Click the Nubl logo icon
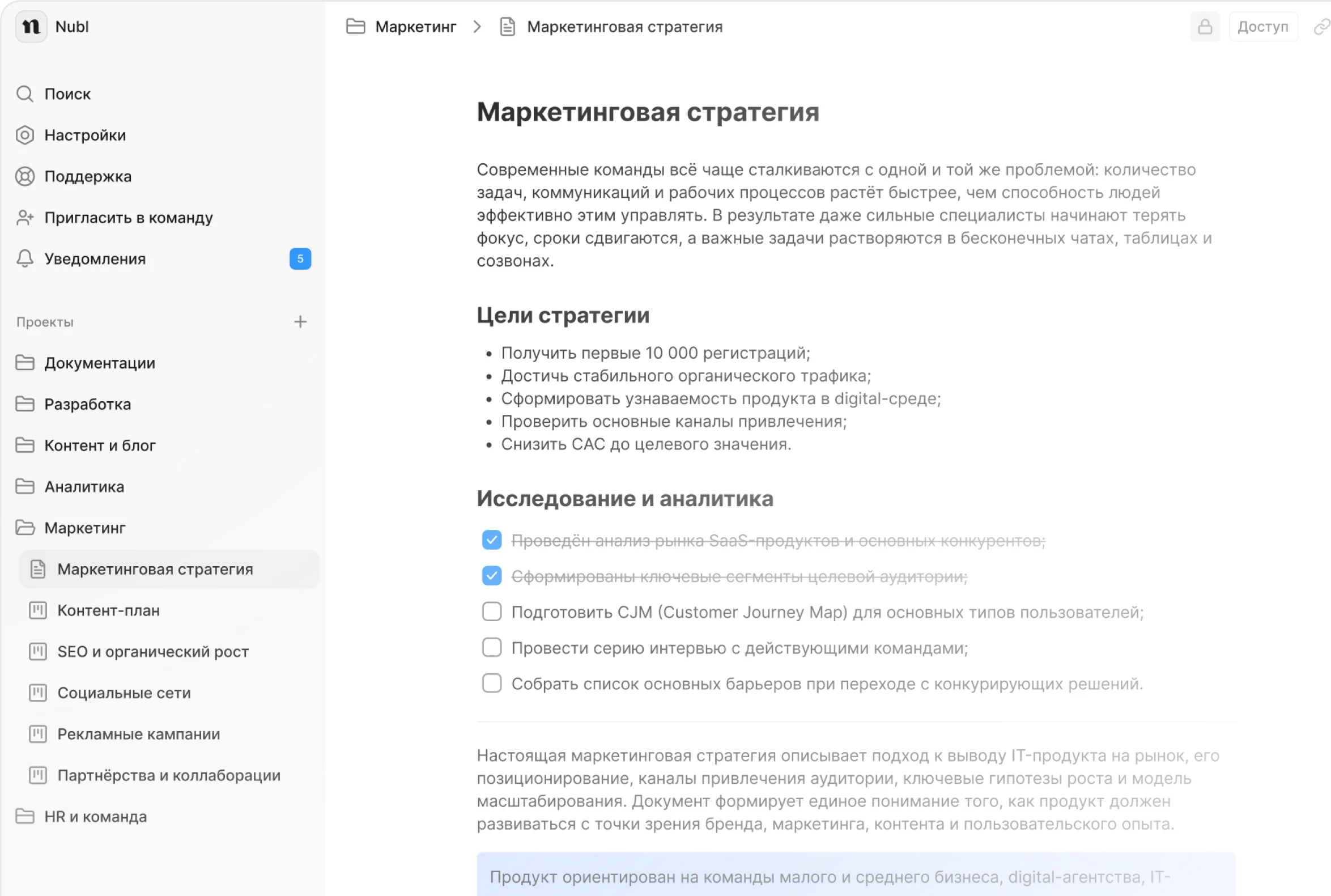 point(31,27)
